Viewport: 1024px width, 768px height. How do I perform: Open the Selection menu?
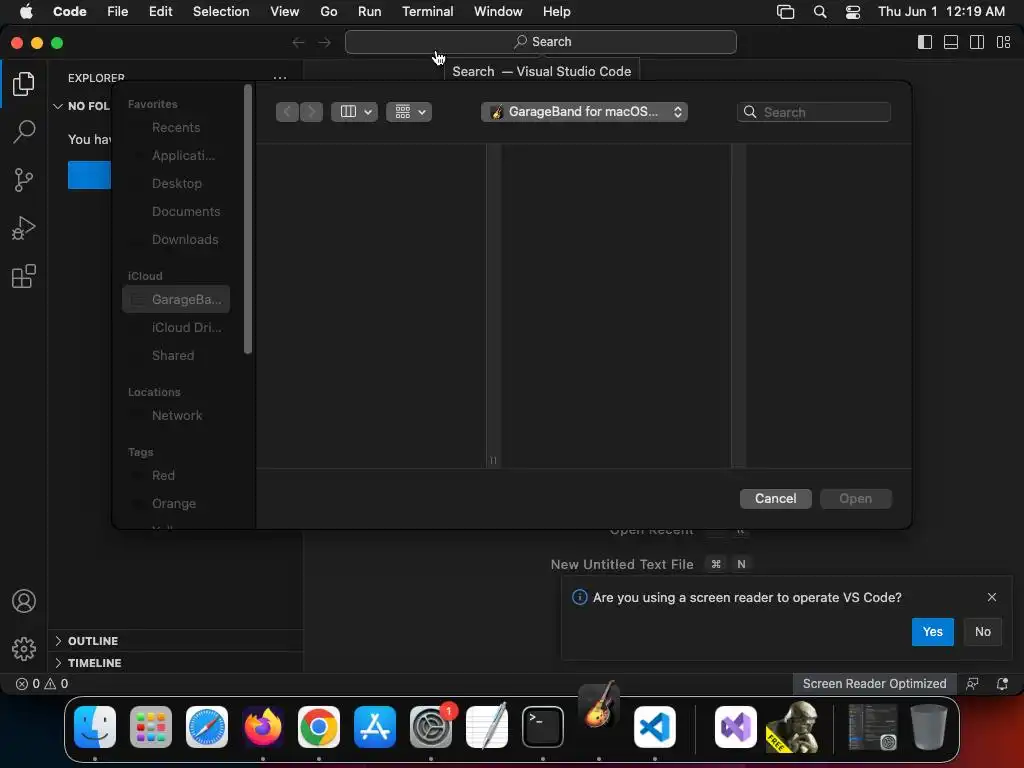coord(221,11)
